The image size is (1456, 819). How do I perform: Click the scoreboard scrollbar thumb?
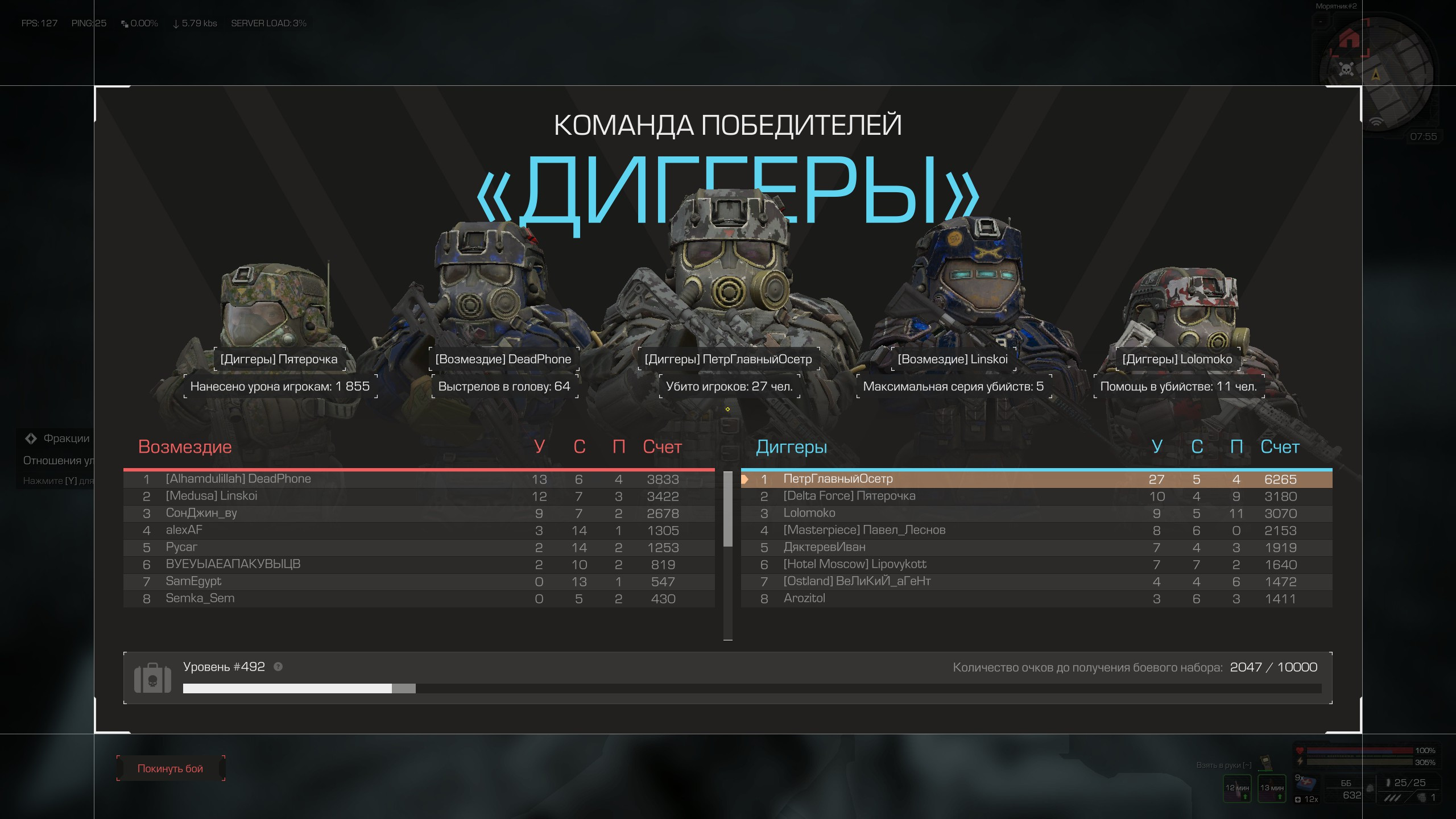click(728, 508)
